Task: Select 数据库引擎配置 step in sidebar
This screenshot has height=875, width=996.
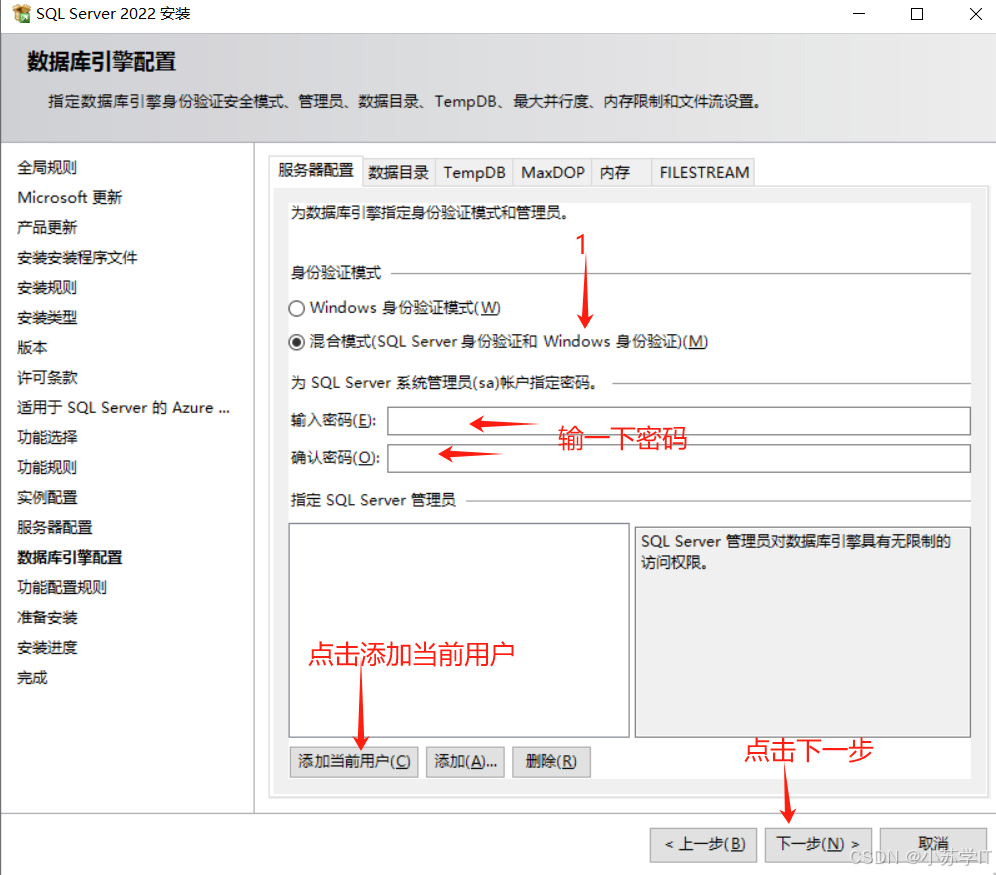Action: coord(70,558)
